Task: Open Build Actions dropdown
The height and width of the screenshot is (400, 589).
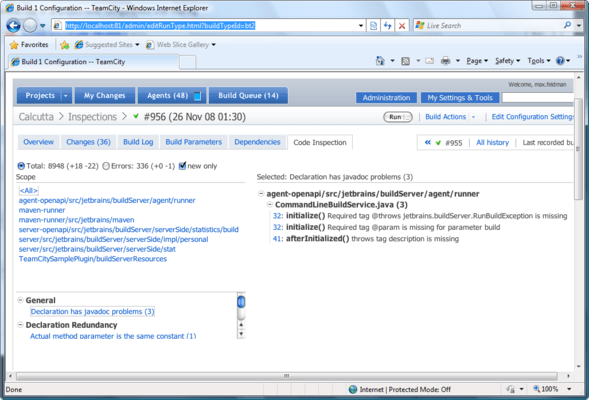Action: [x=450, y=117]
